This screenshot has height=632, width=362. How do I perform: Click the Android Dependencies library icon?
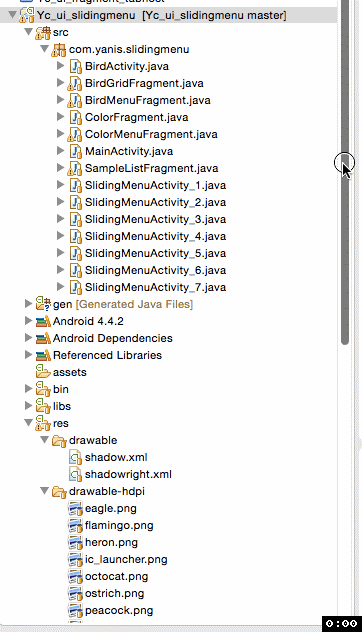click(43, 338)
